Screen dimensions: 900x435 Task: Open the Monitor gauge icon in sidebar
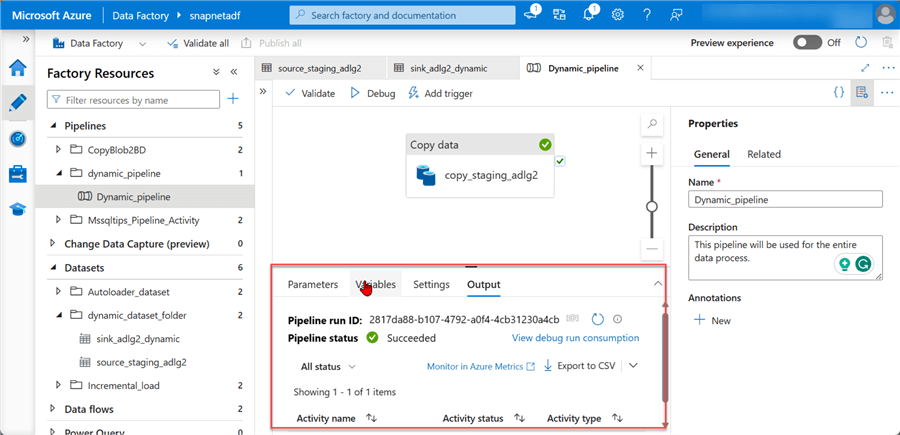click(18, 139)
